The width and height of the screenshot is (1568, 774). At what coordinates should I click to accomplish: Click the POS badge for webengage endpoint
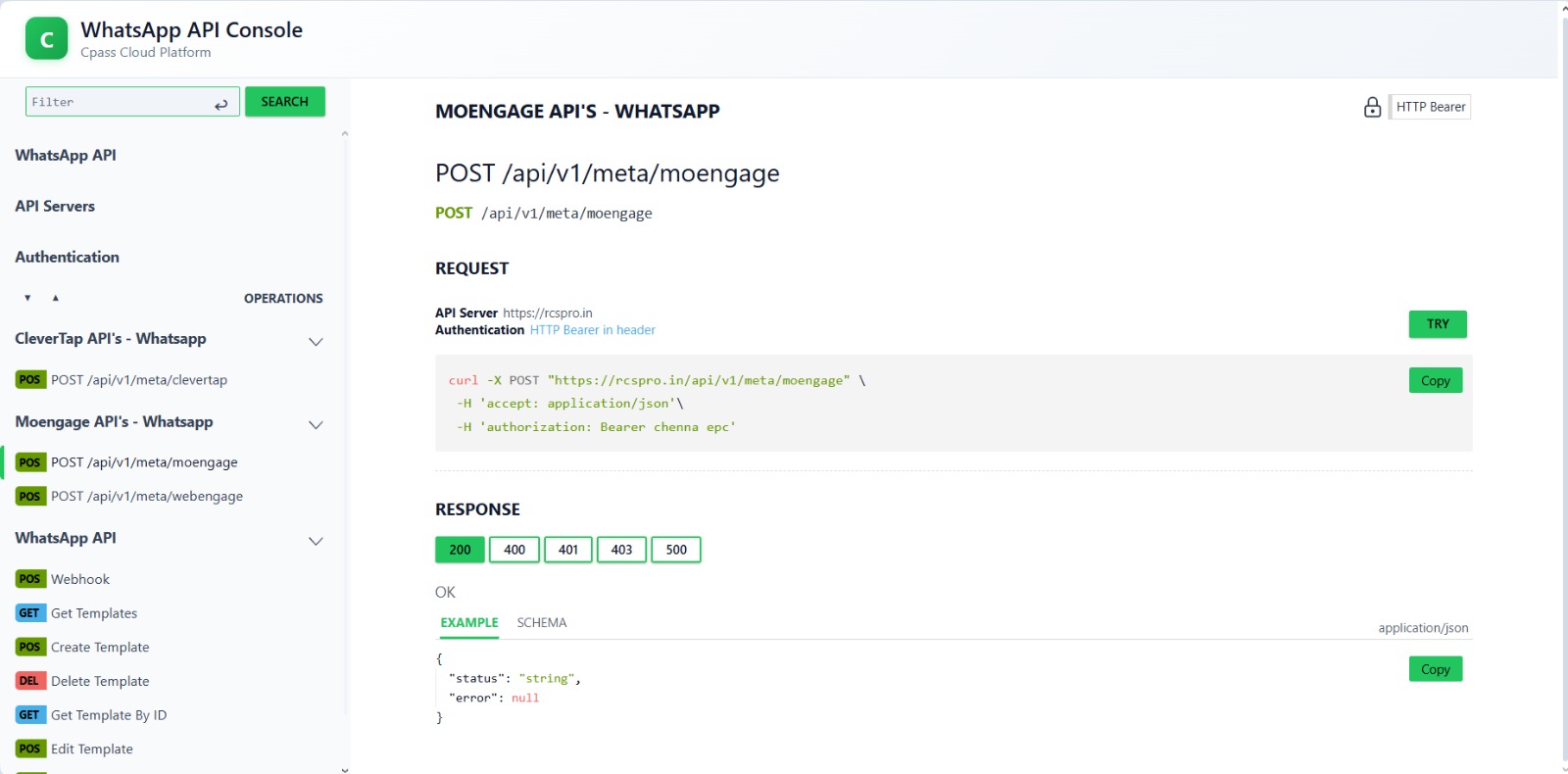[x=30, y=496]
